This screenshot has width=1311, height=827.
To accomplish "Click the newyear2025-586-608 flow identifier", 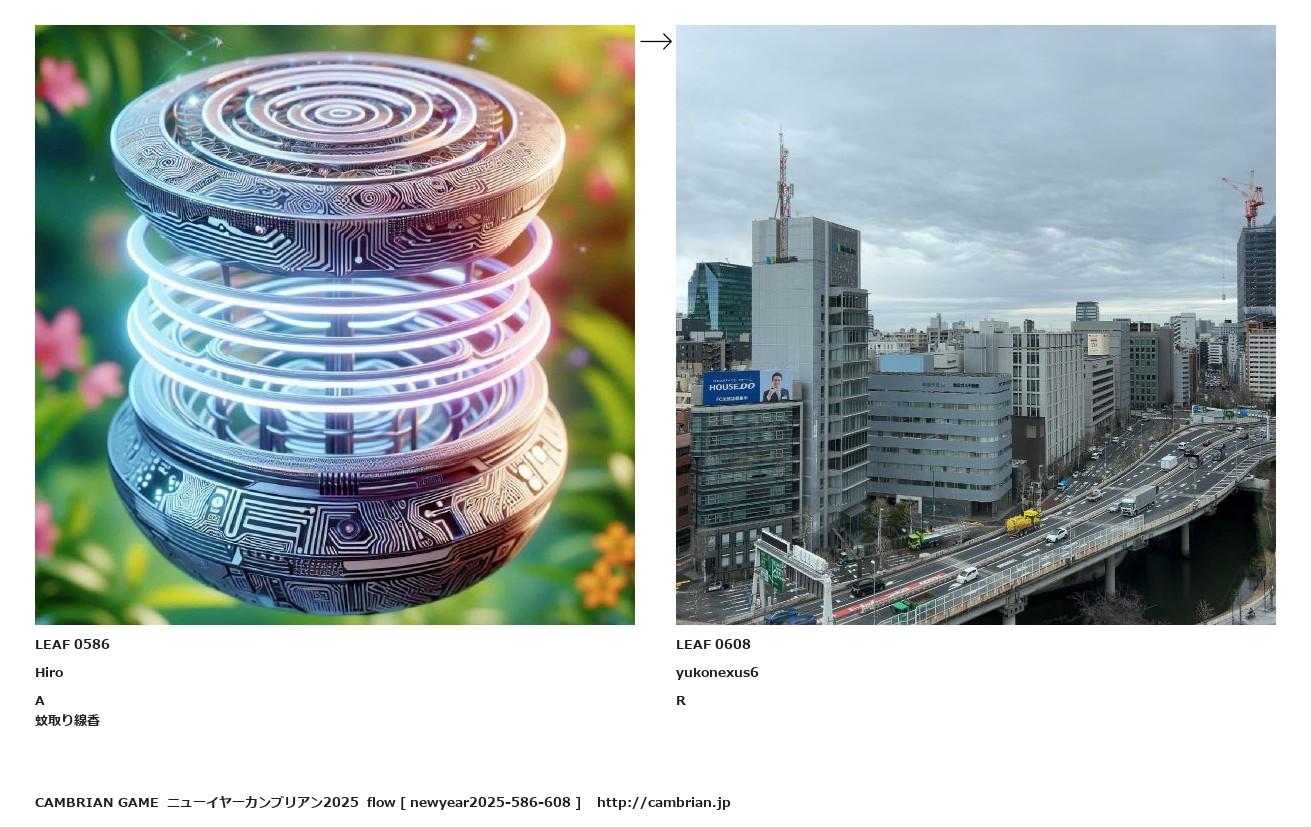I will coord(490,802).
